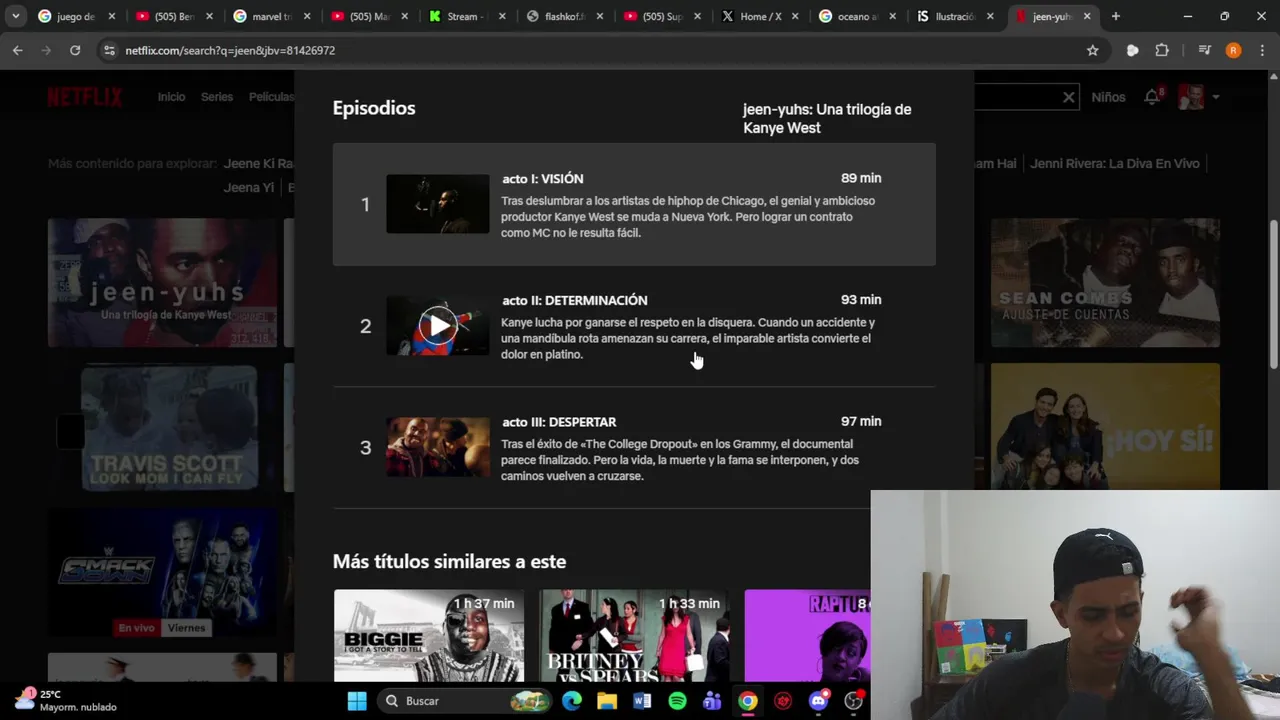This screenshot has width=1280, height=720.
Task: Bookmark this page with the star icon
Action: [1093, 50]
